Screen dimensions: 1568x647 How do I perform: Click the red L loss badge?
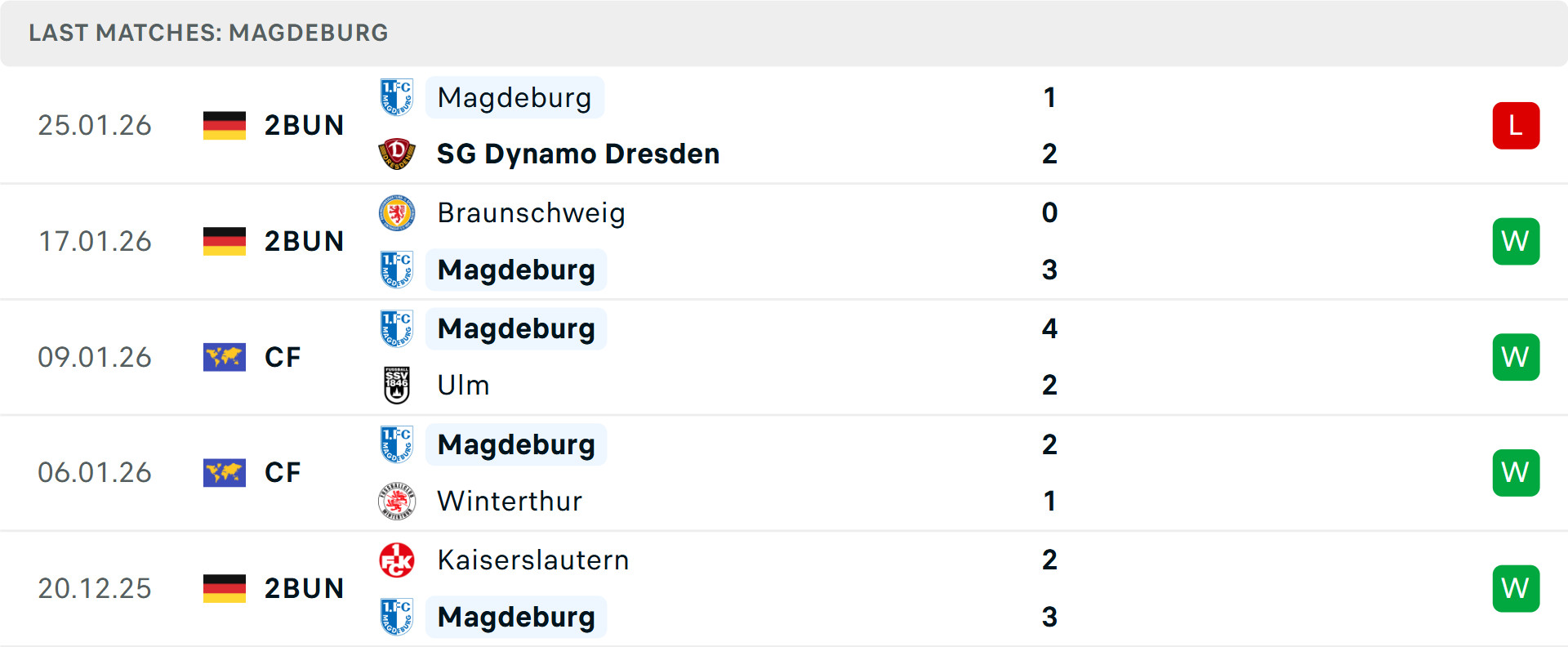(1516, 126)
